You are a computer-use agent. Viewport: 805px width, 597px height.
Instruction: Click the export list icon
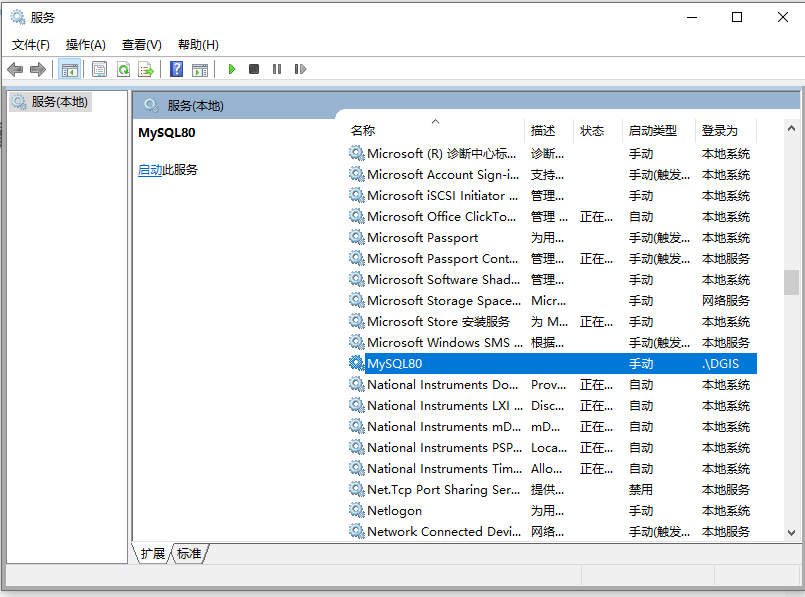(145, 68)
